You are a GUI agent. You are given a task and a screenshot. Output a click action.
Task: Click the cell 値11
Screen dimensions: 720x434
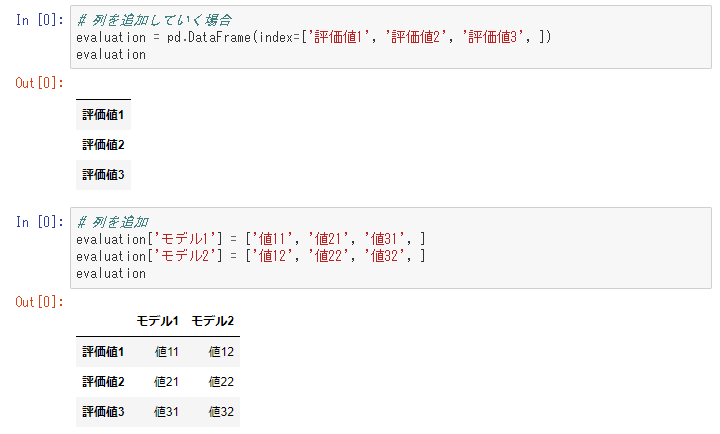click(x=166, y=352)
